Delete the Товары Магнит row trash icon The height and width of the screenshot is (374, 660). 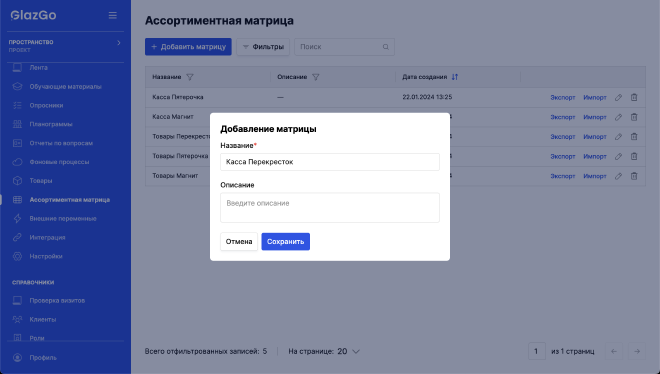point(634,176)
